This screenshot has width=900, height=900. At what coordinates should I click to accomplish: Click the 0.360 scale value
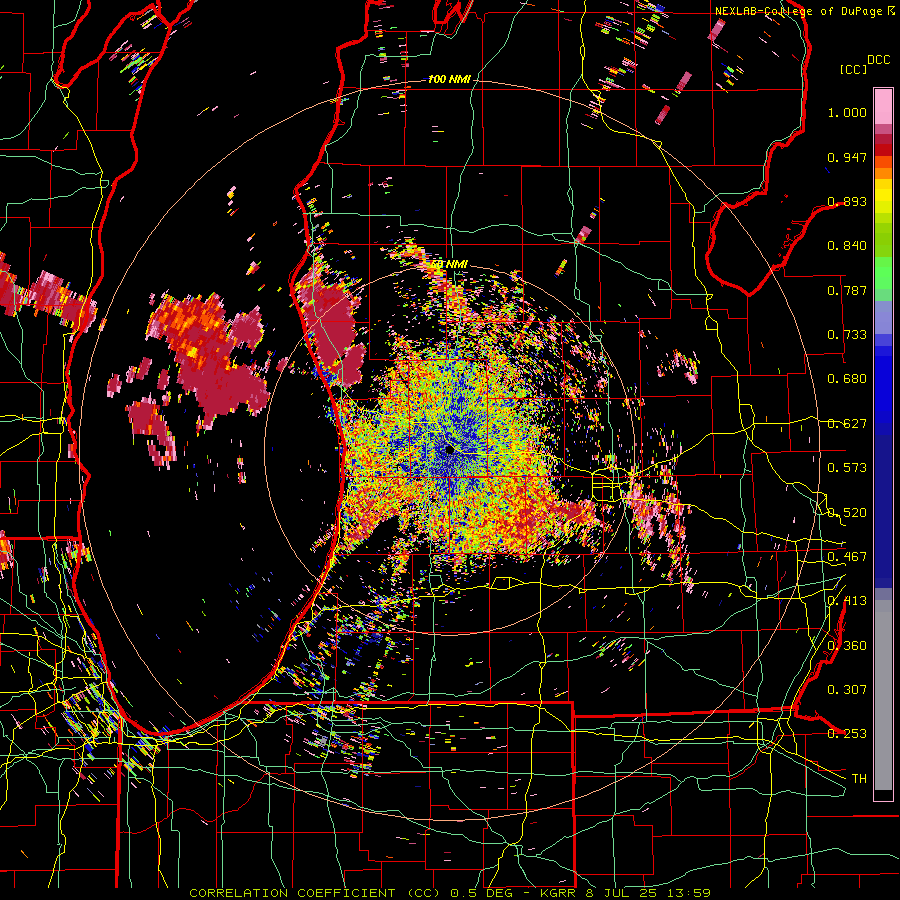(x=847, y=646)
